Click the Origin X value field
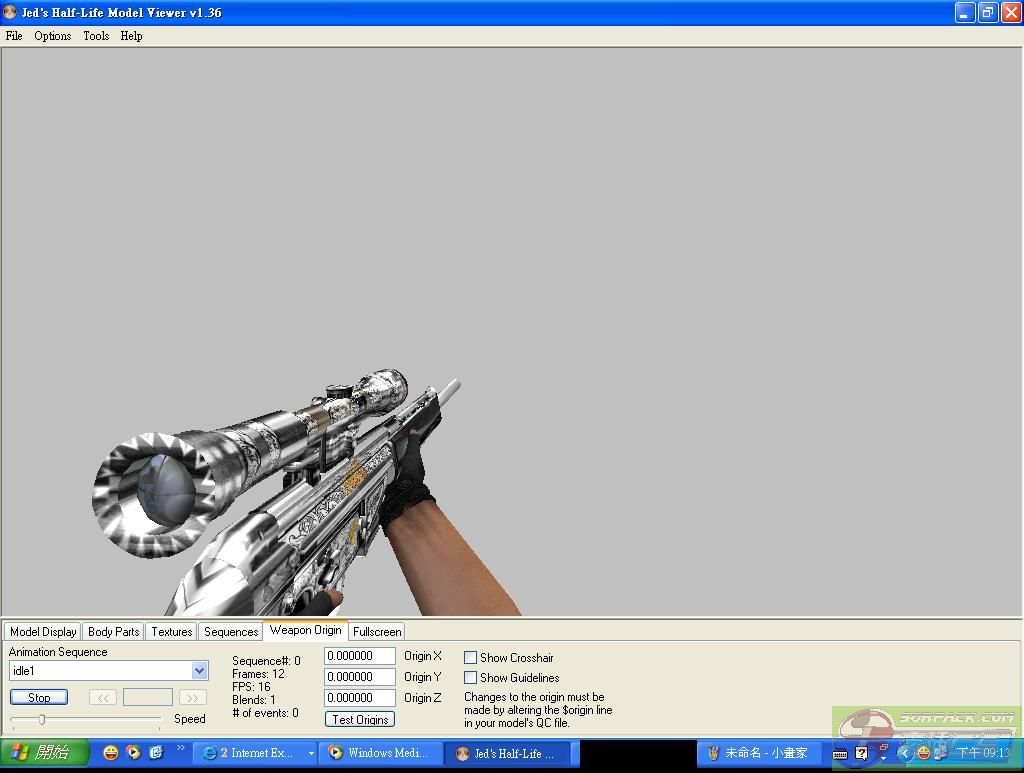The width and height of the screenshot is (1024, 773). 360,655
